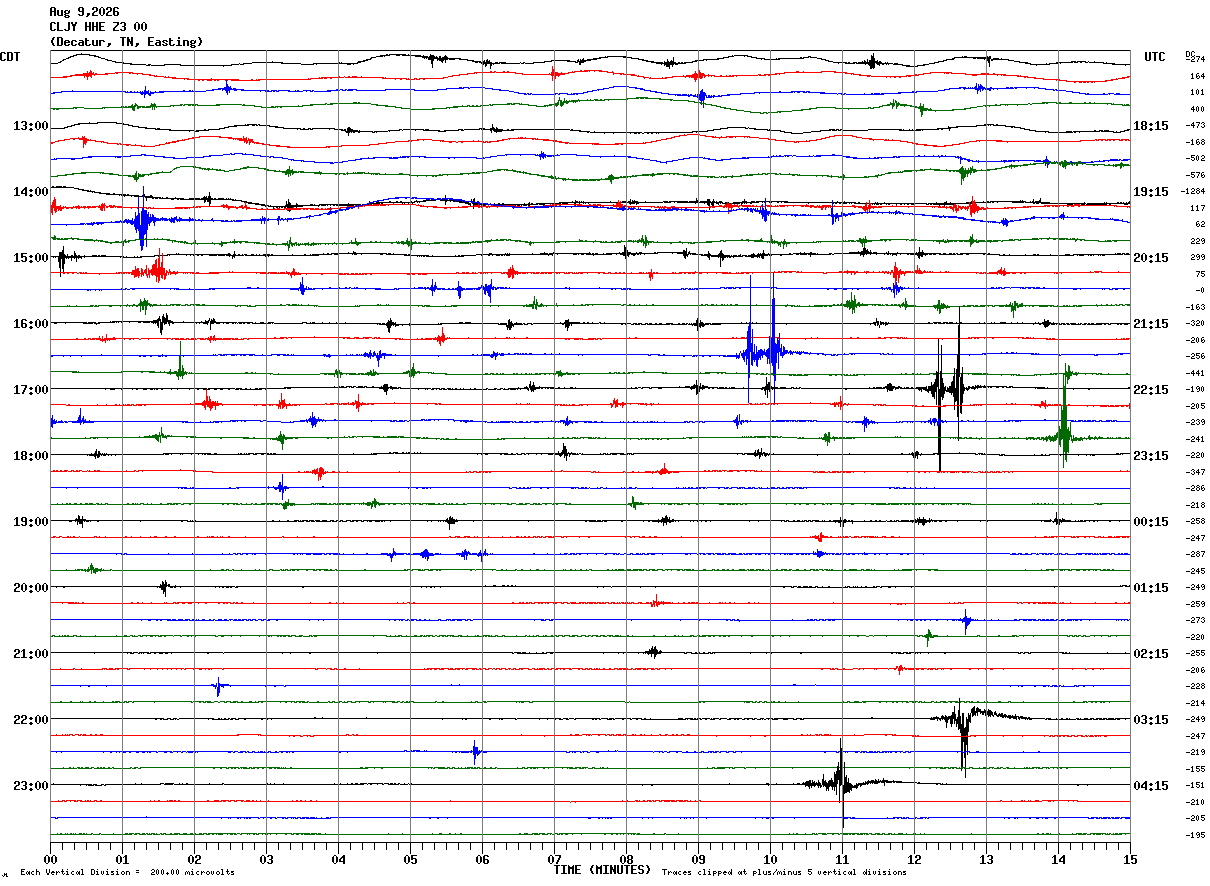Viewport: 1210px width, 886px height.
Task: Click the DC offset value -163
Action: (x=1196, y=307)
